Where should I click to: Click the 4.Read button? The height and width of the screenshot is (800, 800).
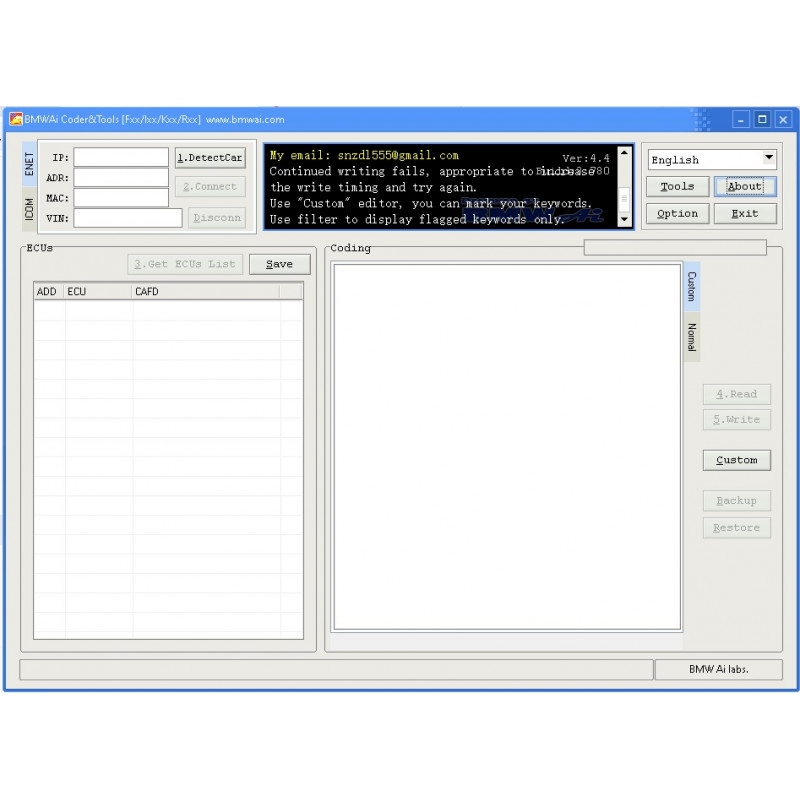coord(736,394)
